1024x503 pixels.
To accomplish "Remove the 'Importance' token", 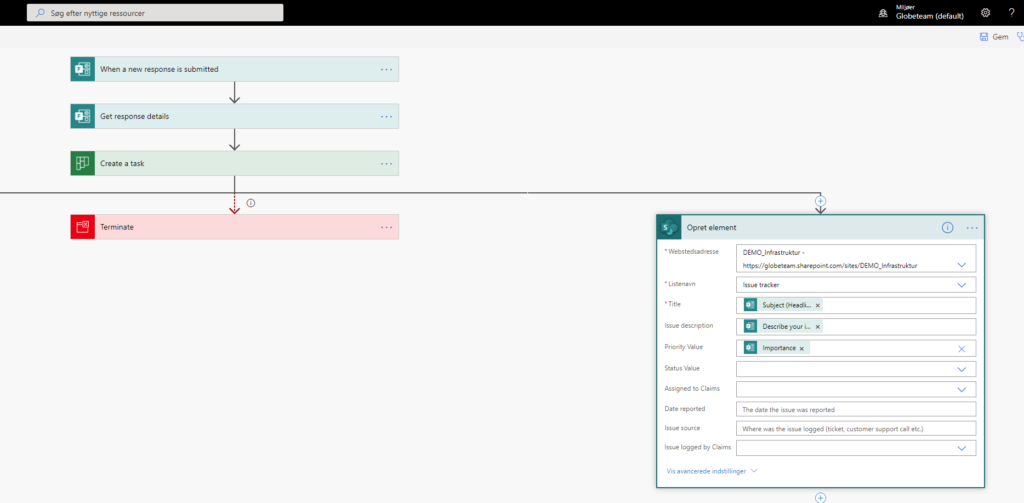I will pos(801,349).
